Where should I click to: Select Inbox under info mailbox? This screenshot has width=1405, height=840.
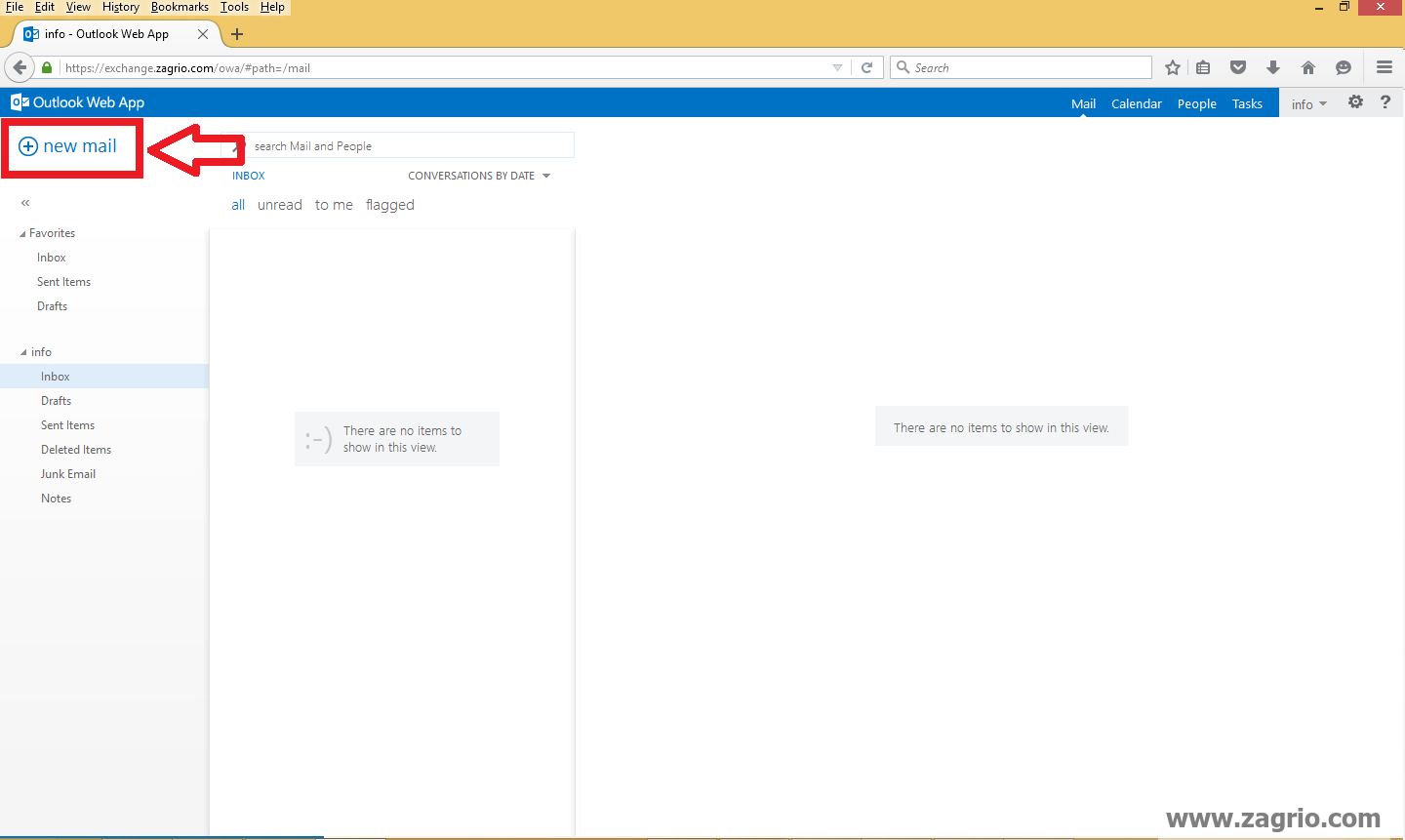(104, 377)
